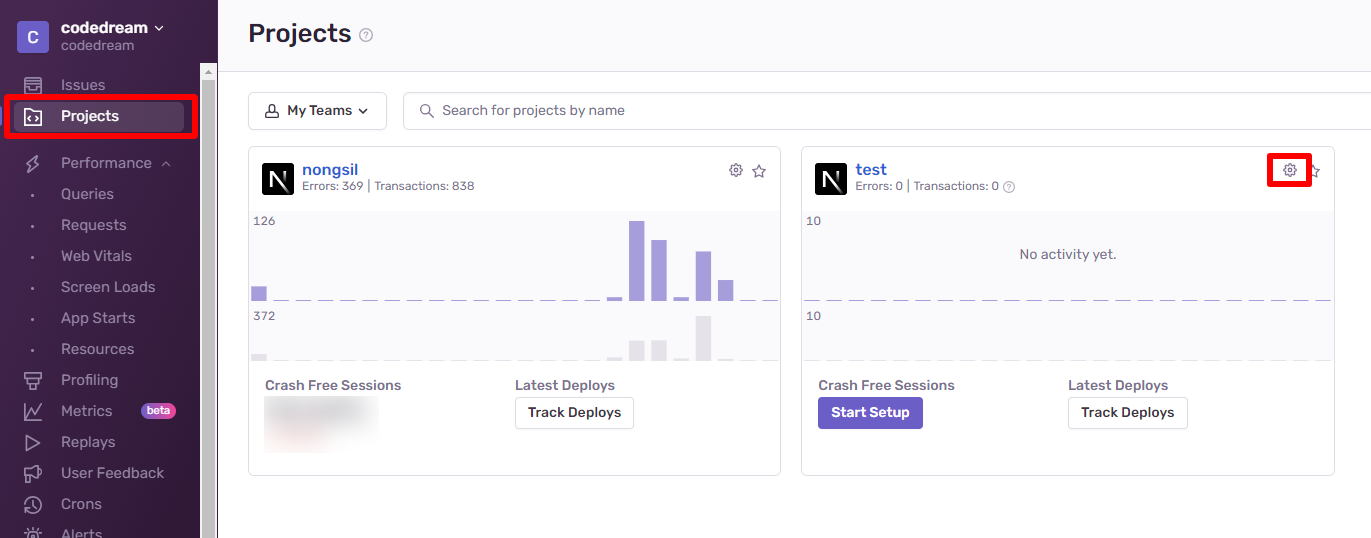This screenshot has height=538, width=1371.
Task: Click 'Transactions: 838' text on nongsil
Action: [x=424, y=186]
